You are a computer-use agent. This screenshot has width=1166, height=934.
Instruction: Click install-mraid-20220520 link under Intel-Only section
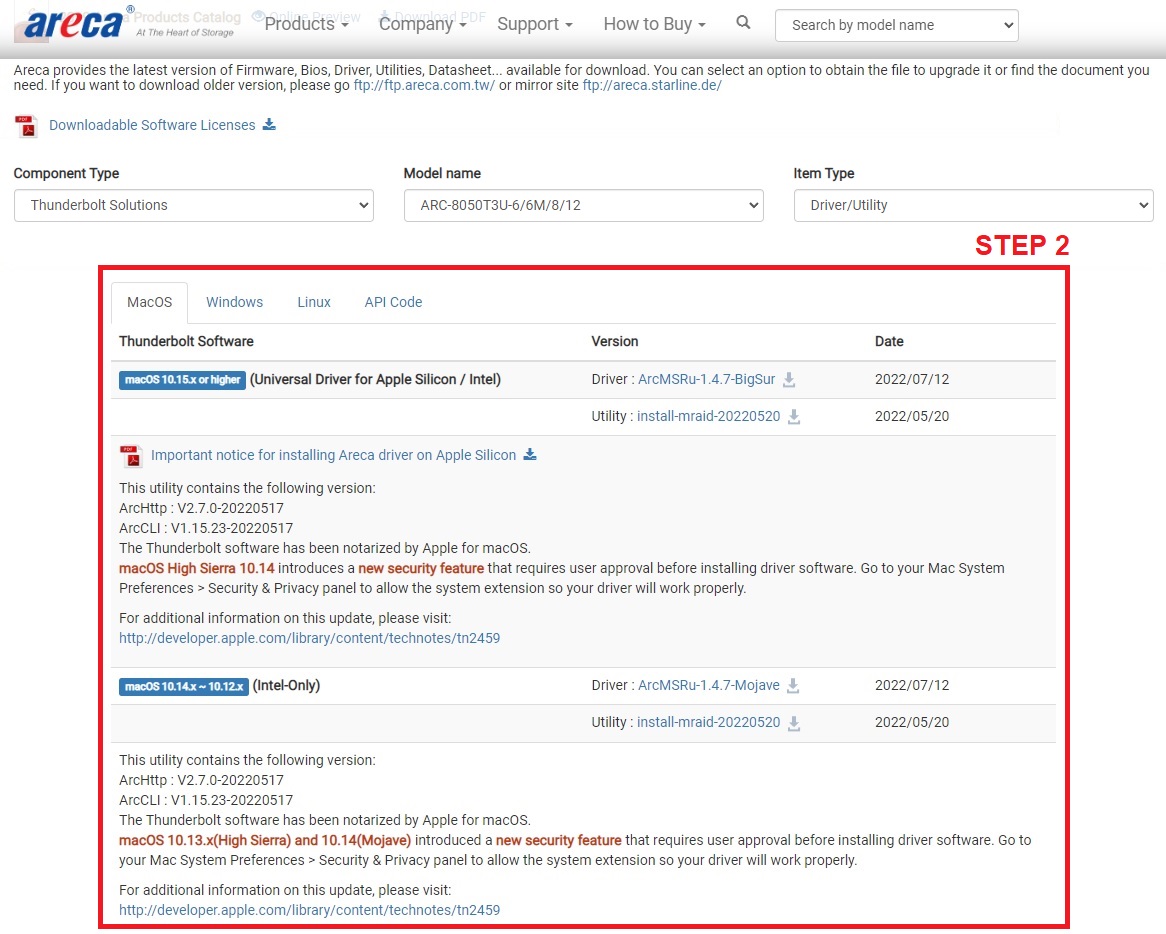pyautogui.click(x=709, y=722)
